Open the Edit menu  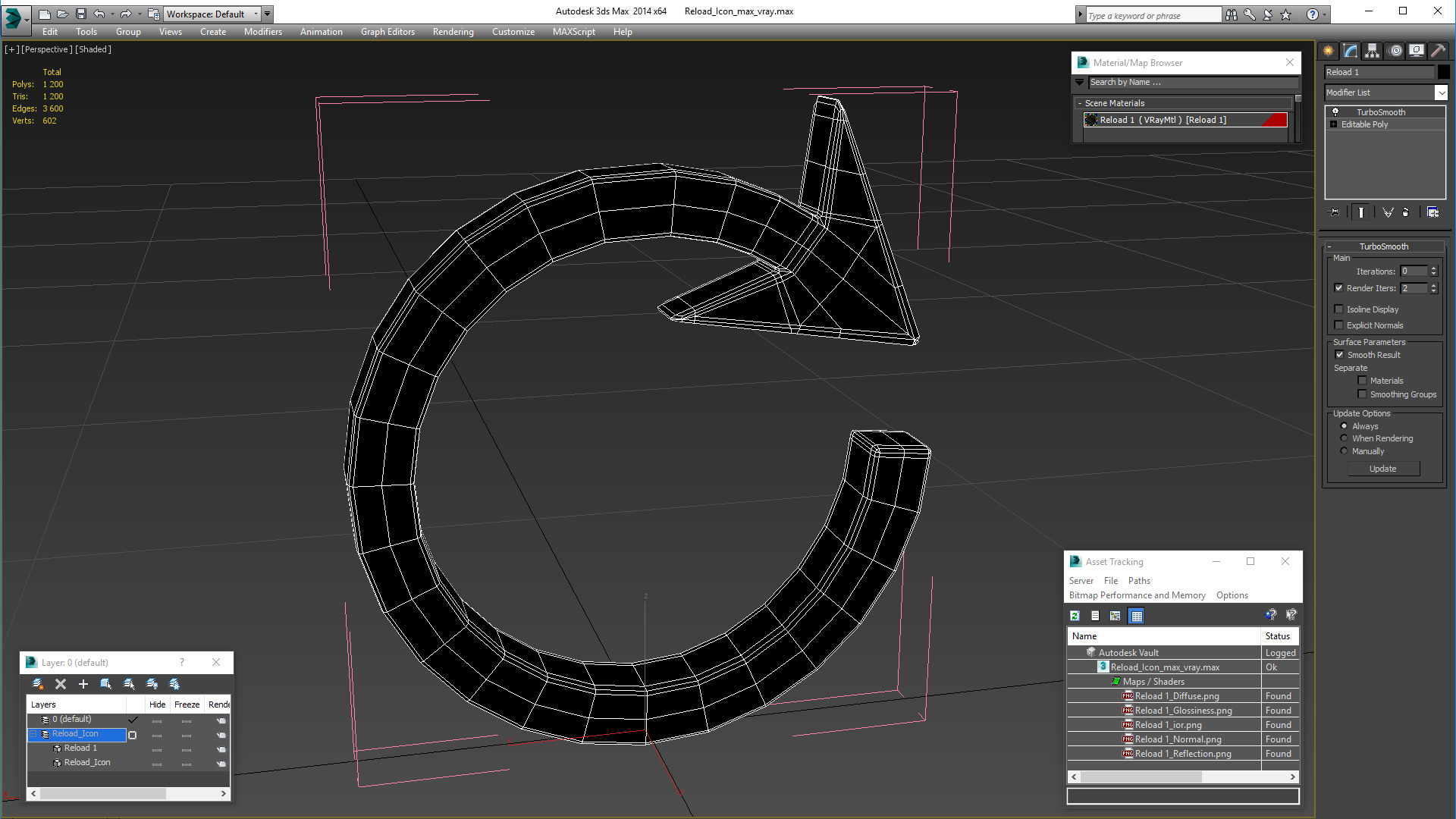pyautogui.click(x=50, y=32)
